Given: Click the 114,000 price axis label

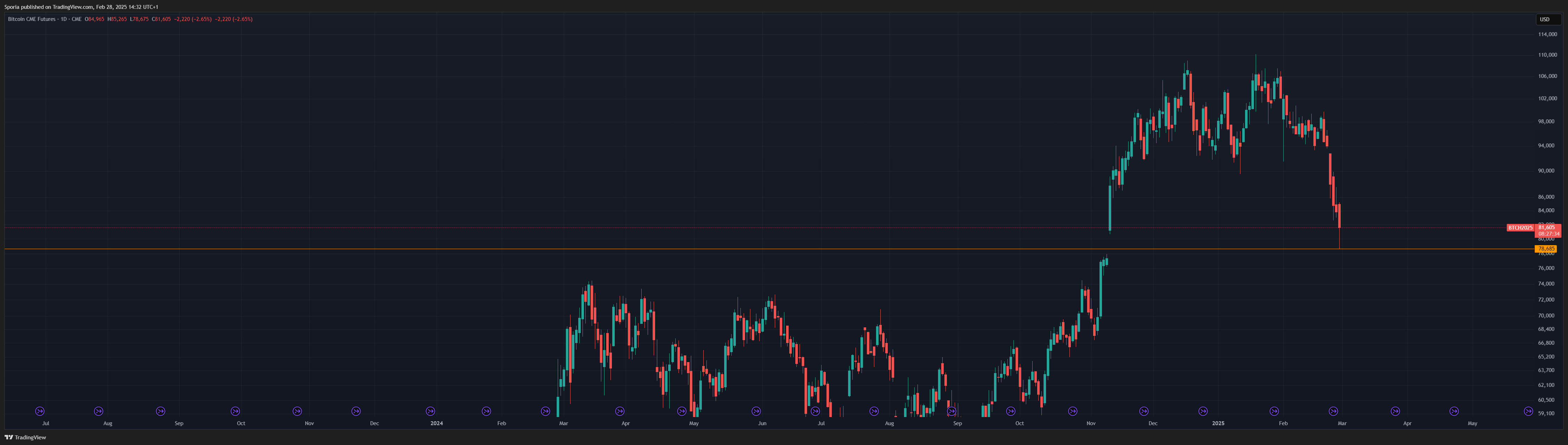Looking at the screenshot, I should [1547, 35].
